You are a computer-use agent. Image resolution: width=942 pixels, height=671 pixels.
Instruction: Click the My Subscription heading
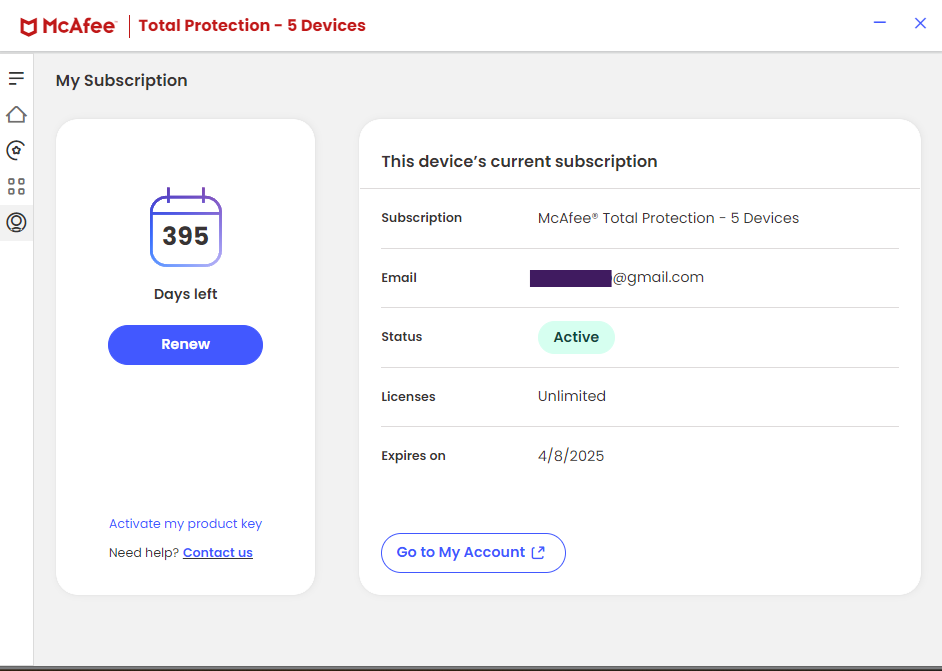[121, 80]
